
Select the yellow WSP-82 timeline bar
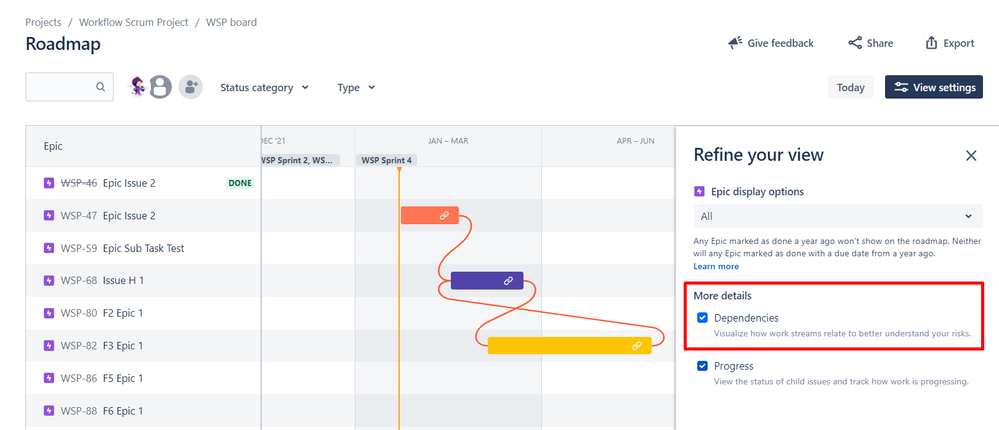pyautogui.click(x=570, y=345)
